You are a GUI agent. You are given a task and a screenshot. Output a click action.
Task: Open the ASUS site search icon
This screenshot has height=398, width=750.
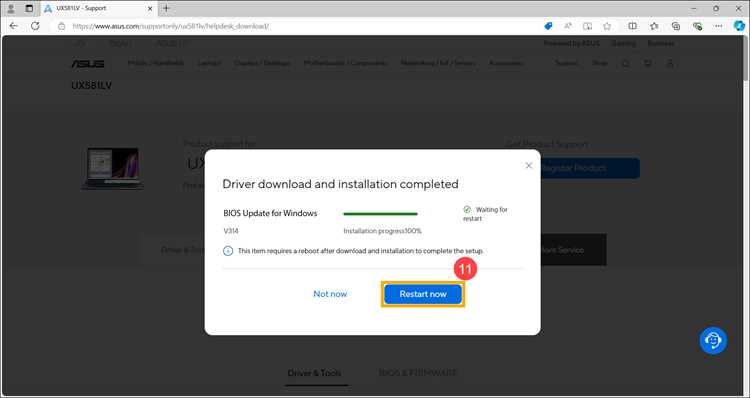[x=626, y=64]
